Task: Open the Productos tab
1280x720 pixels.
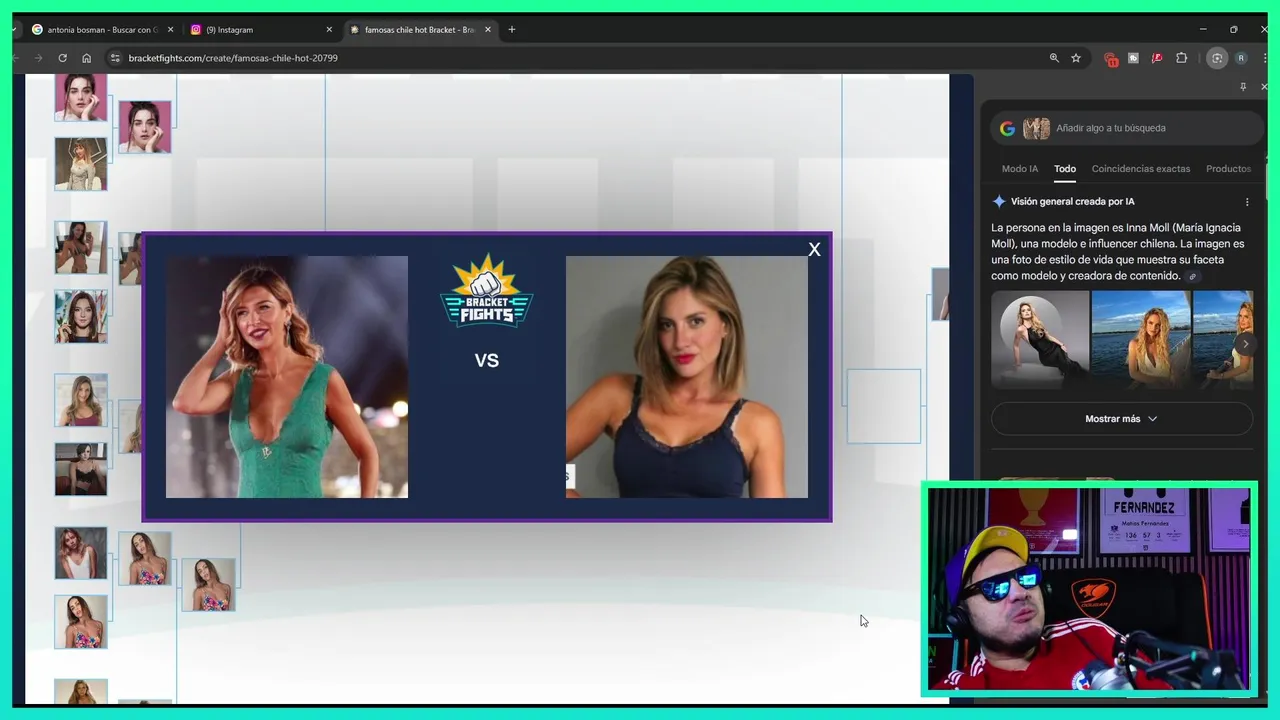Action: 1228,169
